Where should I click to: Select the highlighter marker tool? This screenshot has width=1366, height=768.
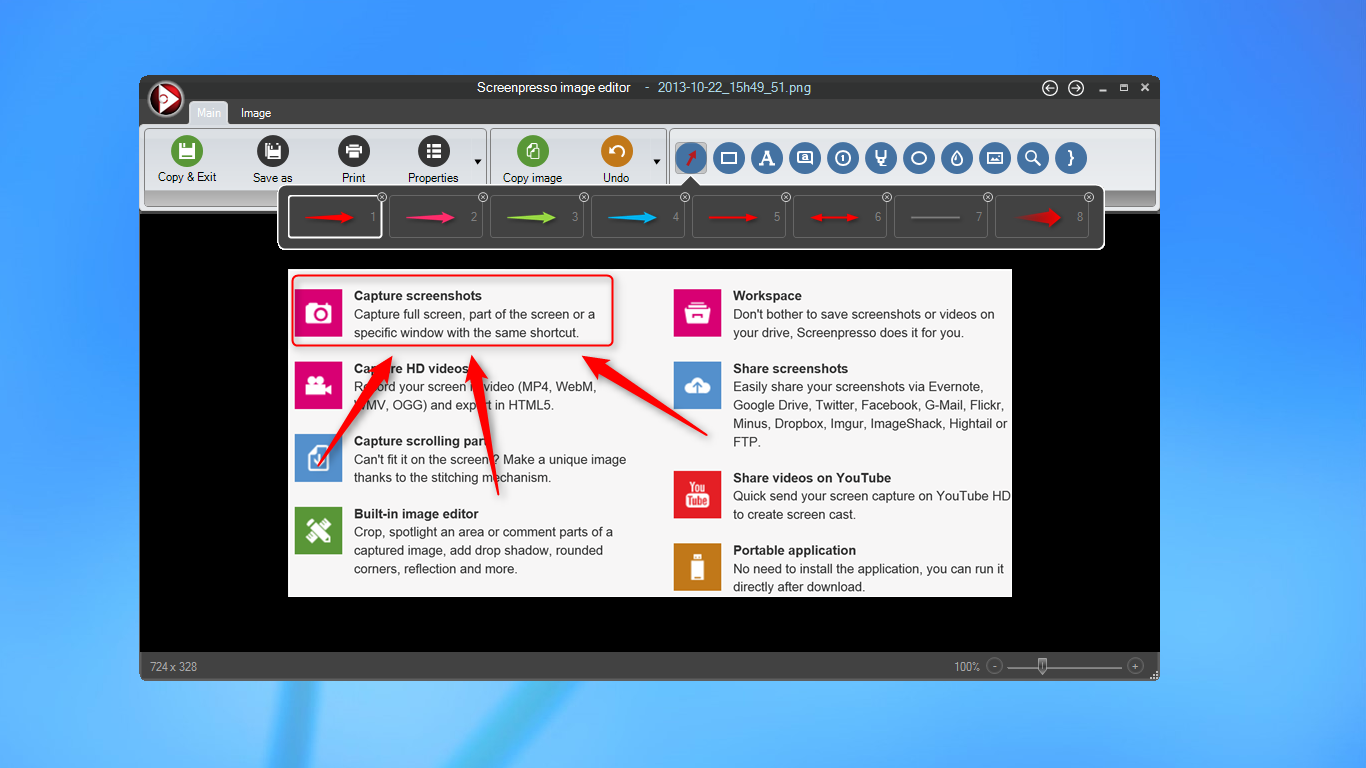click(x=881, y=158)
